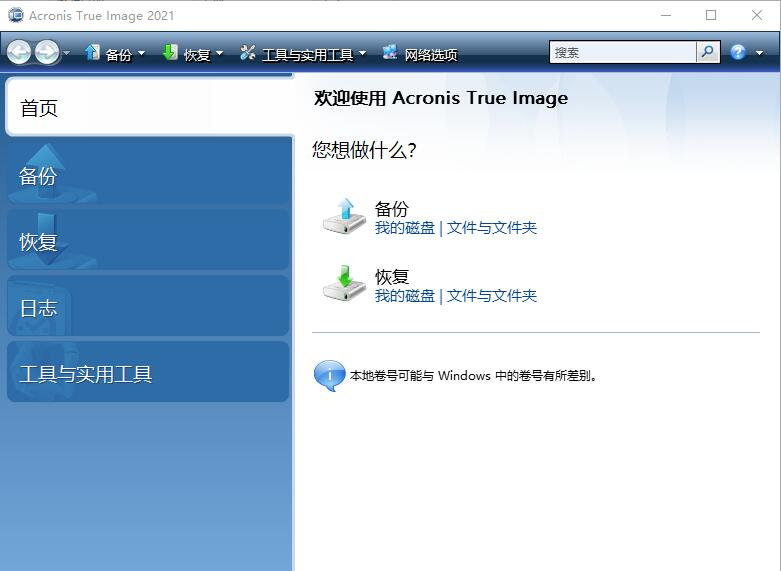781x571 pixels.
Task: Click the 您想做什么? prompt text
Action: click(364, 150)
